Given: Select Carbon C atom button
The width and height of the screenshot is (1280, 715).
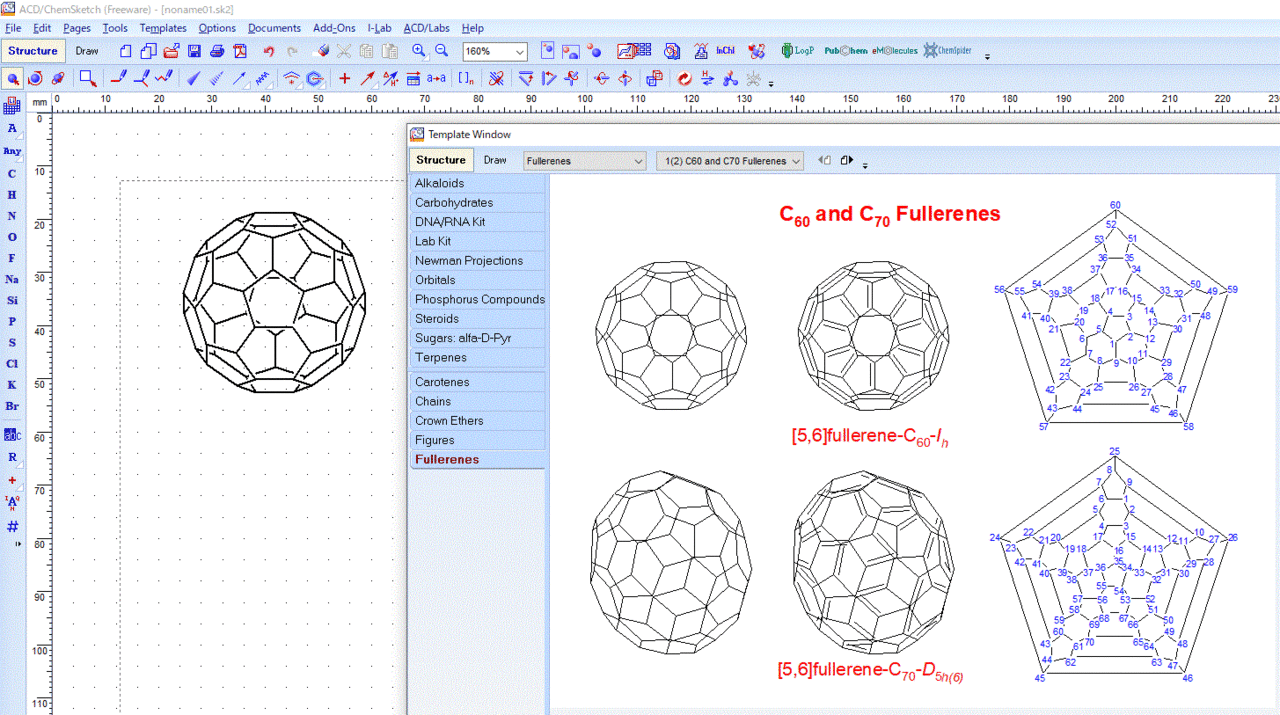Looking at the screenshot, I should [x=12, y=174].
